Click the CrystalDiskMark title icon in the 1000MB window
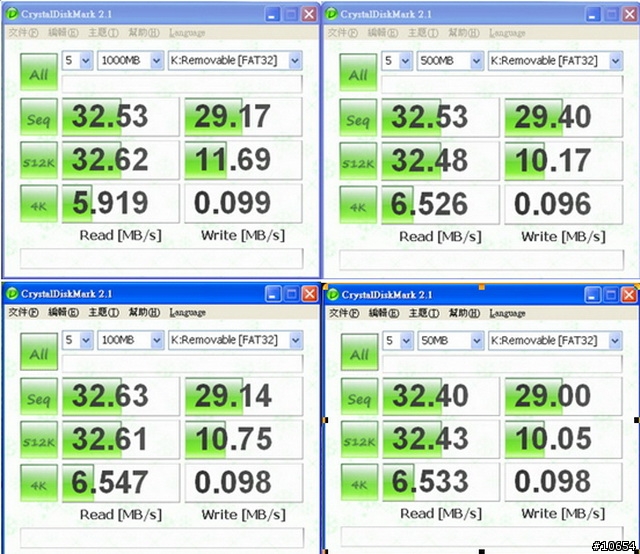Image resolution: width=640 pixels, height=554 pixels. click(x=12, y=14)
